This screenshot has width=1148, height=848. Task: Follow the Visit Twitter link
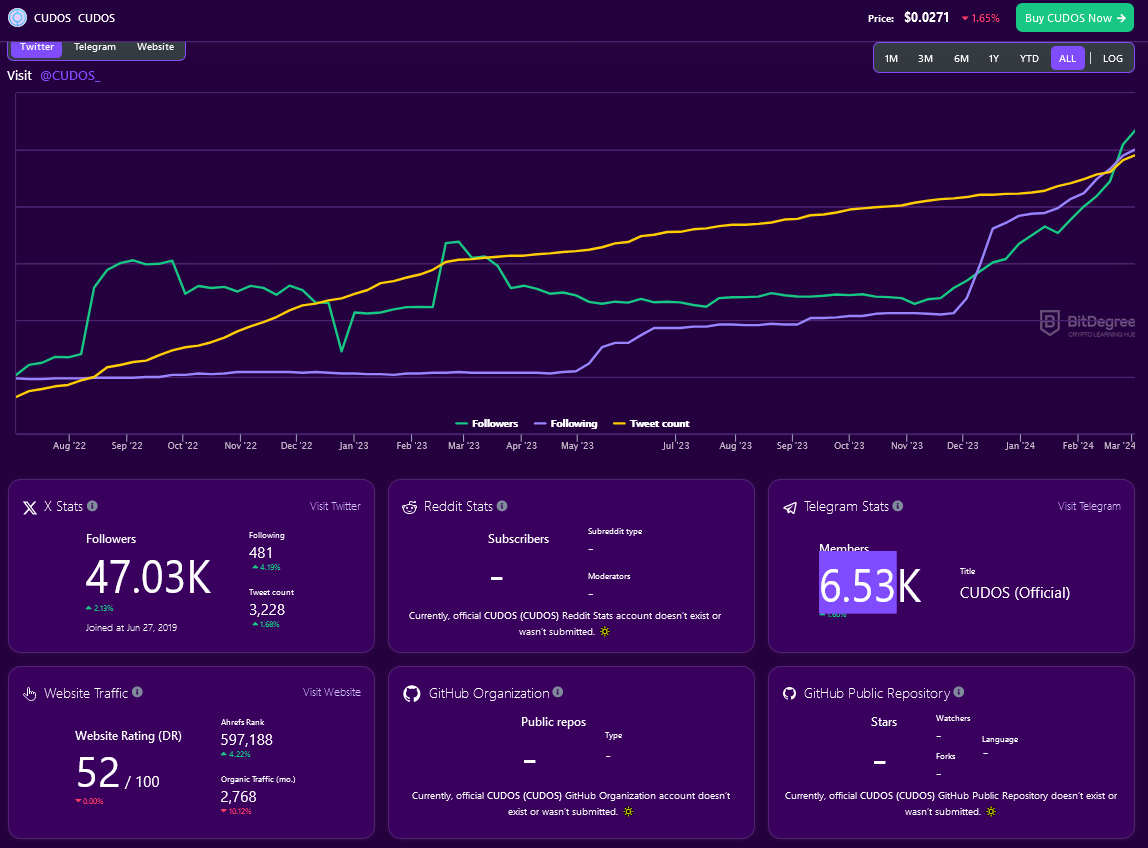pyautogui.click(x=335, y=507)
